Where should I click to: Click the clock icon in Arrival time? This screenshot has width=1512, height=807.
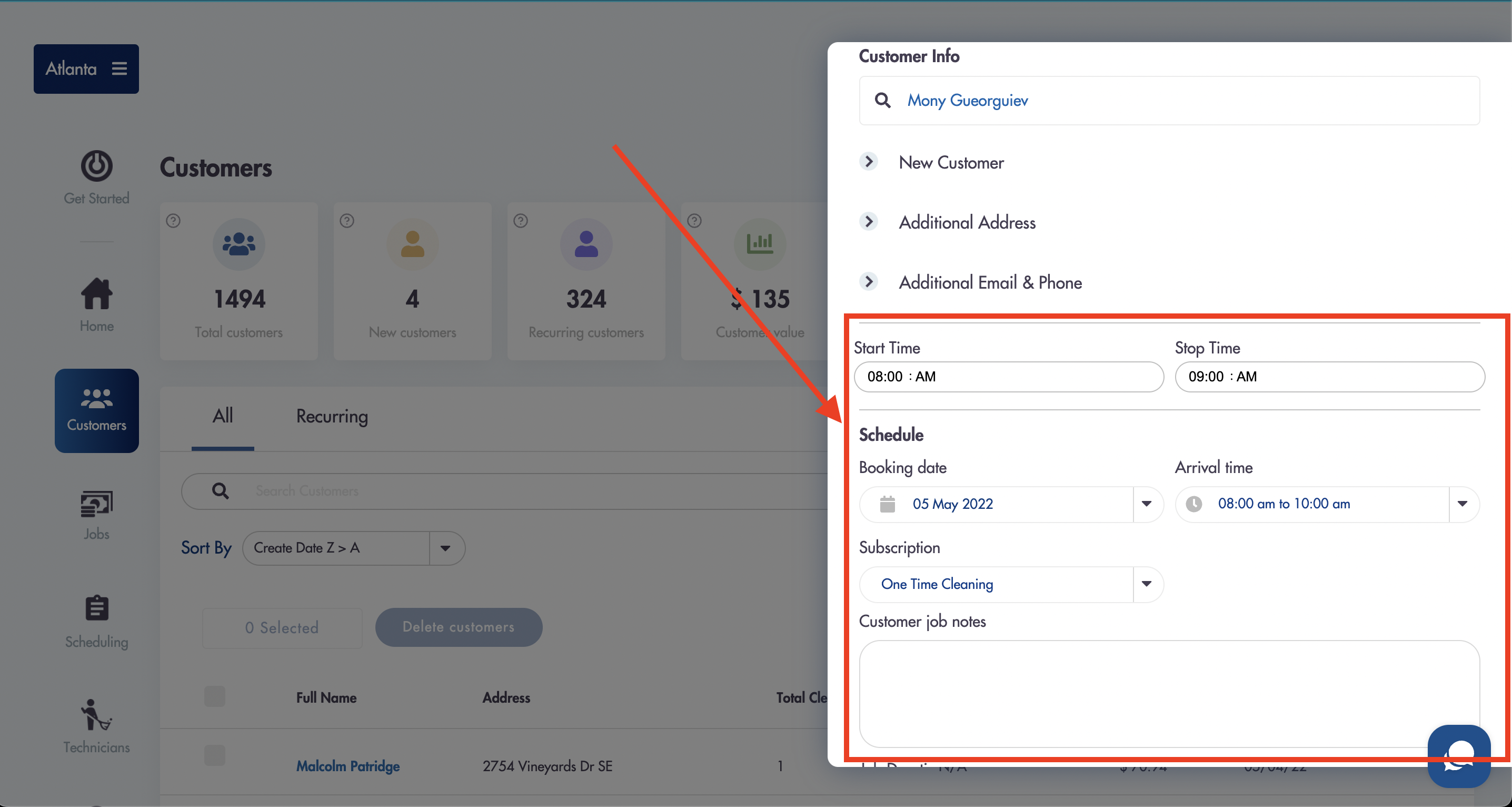1194,504
